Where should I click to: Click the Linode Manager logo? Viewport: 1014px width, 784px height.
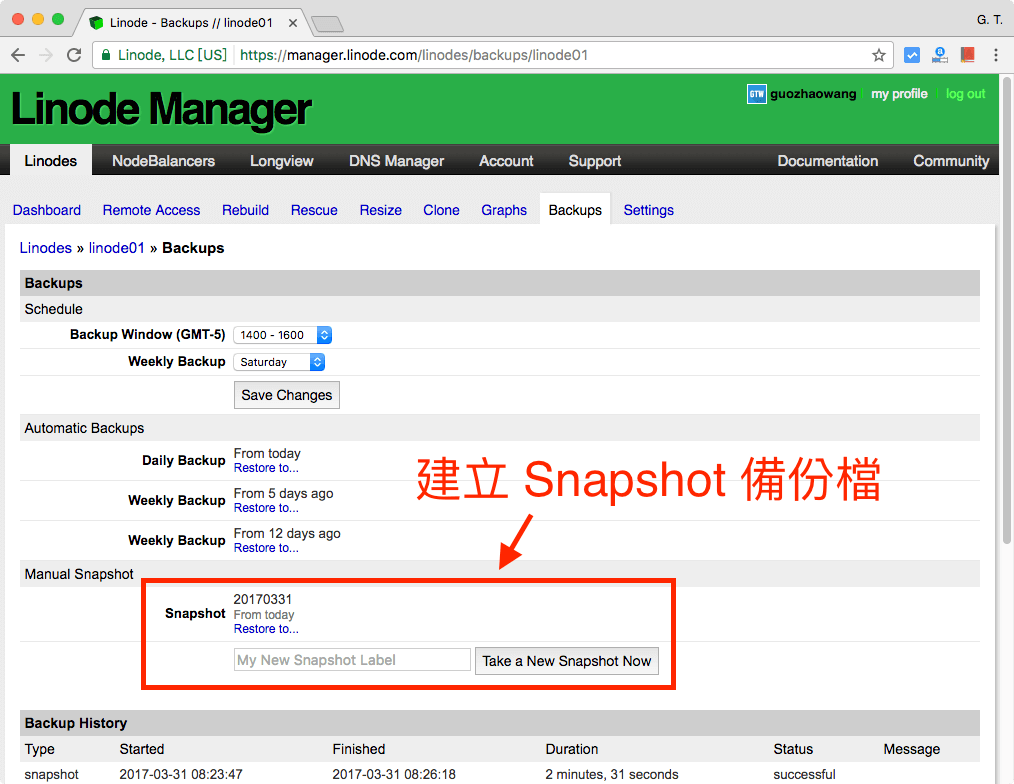tap(160, 108)
